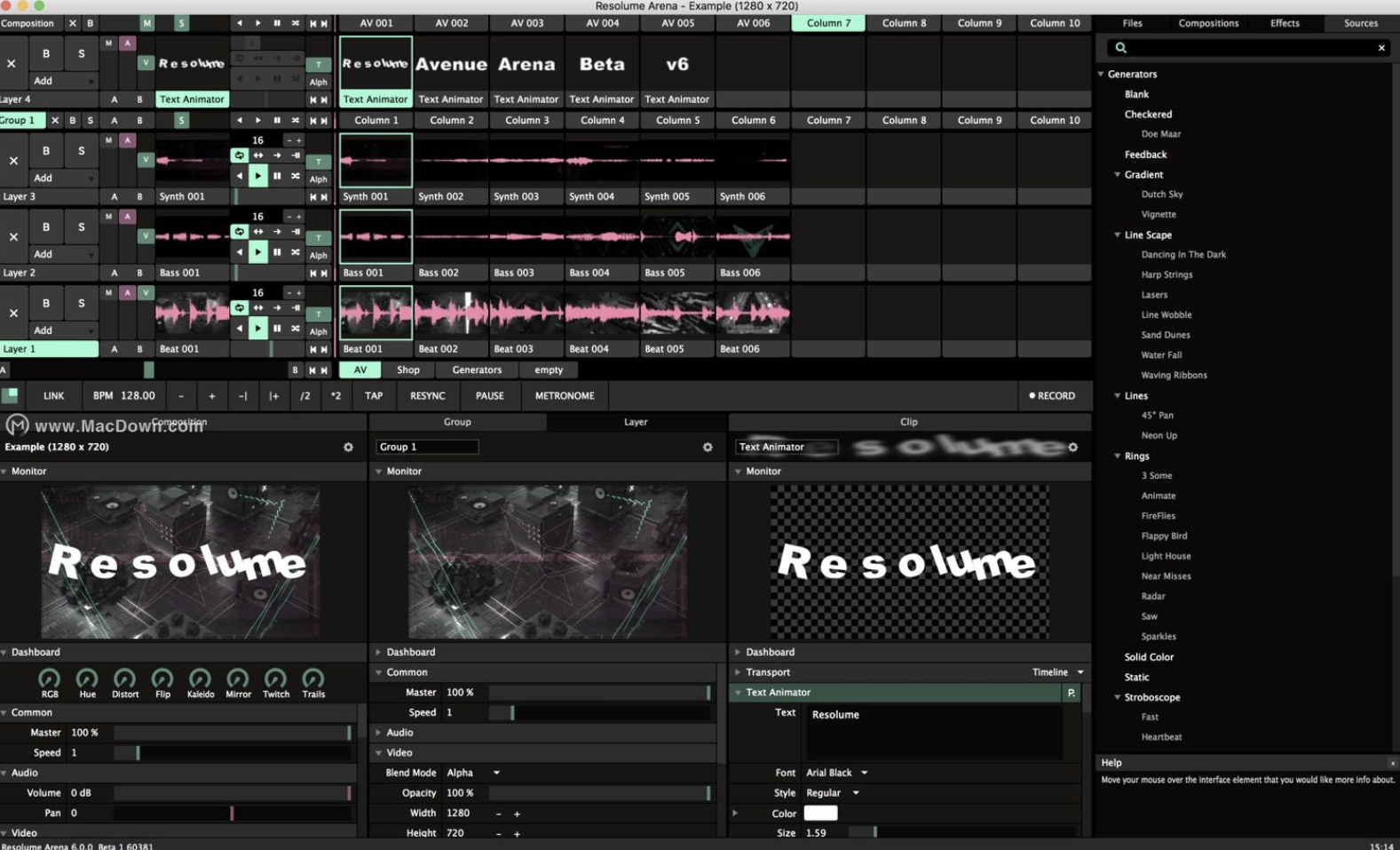Trigger the Beat 003 clip thumbnail
Image resolution: width=1400 pixels, height=850 pixels.
click(x=526, y=313)
